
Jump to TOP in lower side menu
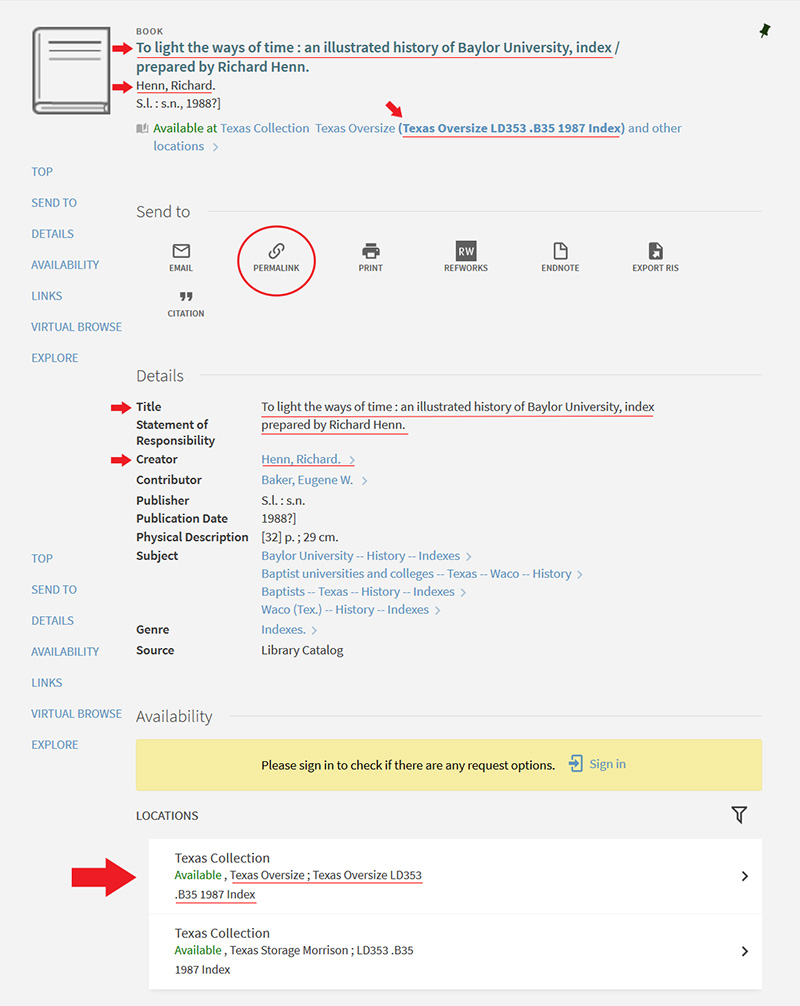(42, 559)
